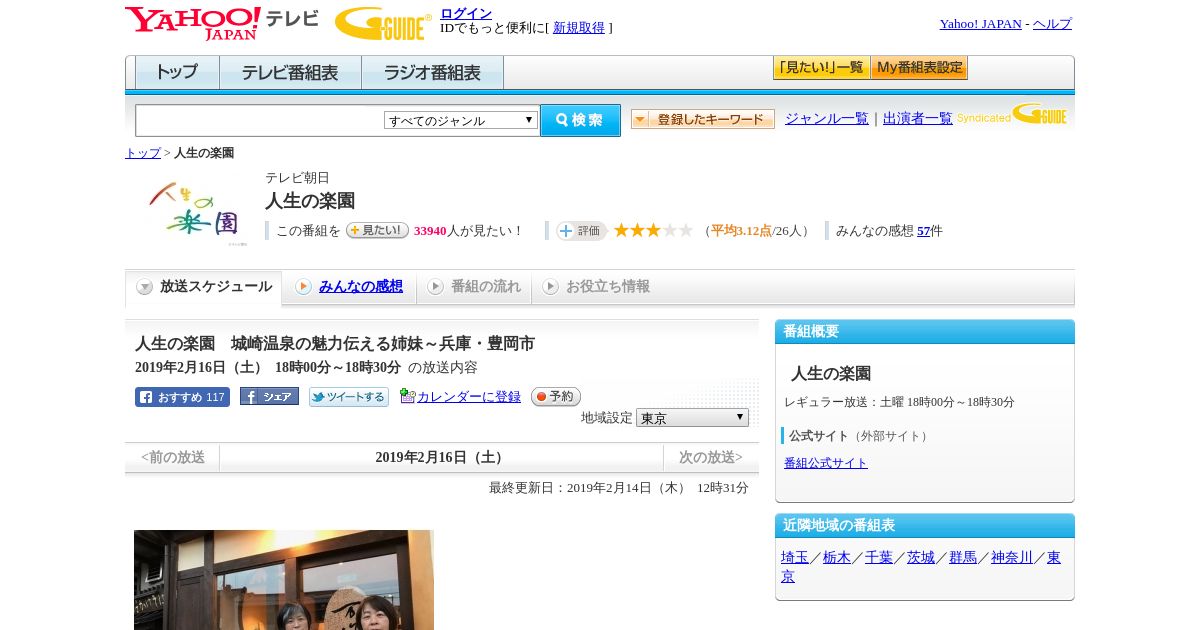Click the program photo thumbnail
Image resolution: width=1200 pixels, height=630 pixels.
[284, 580]
